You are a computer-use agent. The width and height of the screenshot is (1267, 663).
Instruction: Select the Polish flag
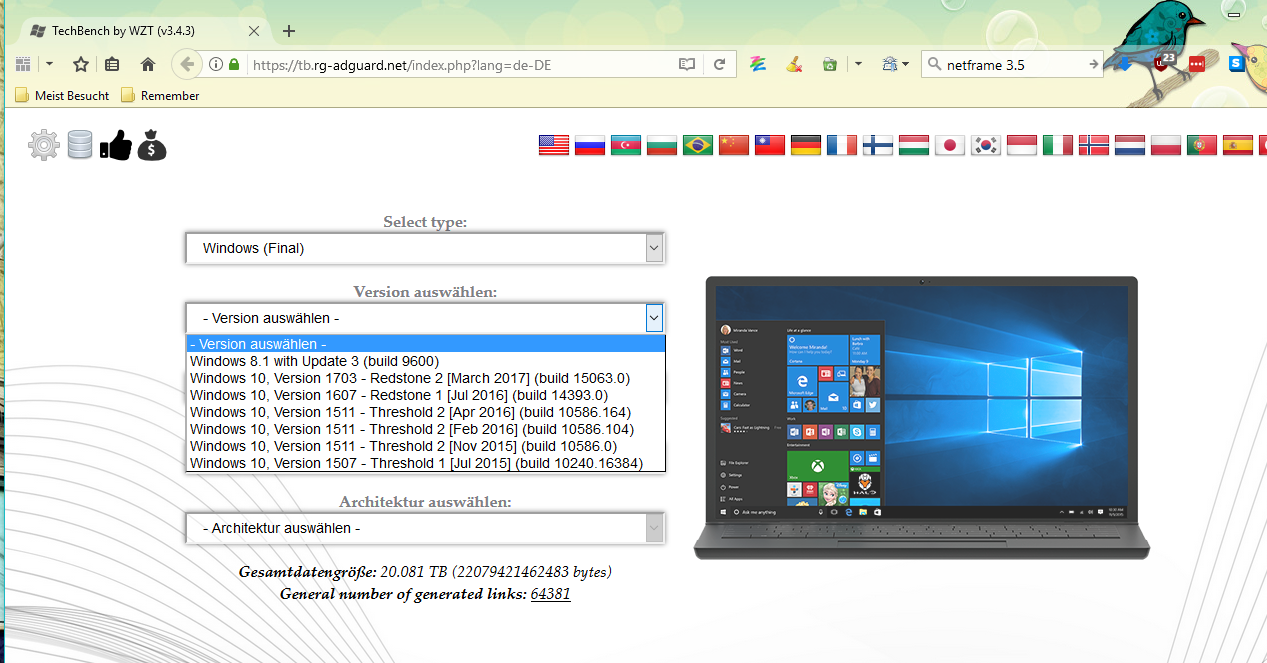pos(1166,145)
